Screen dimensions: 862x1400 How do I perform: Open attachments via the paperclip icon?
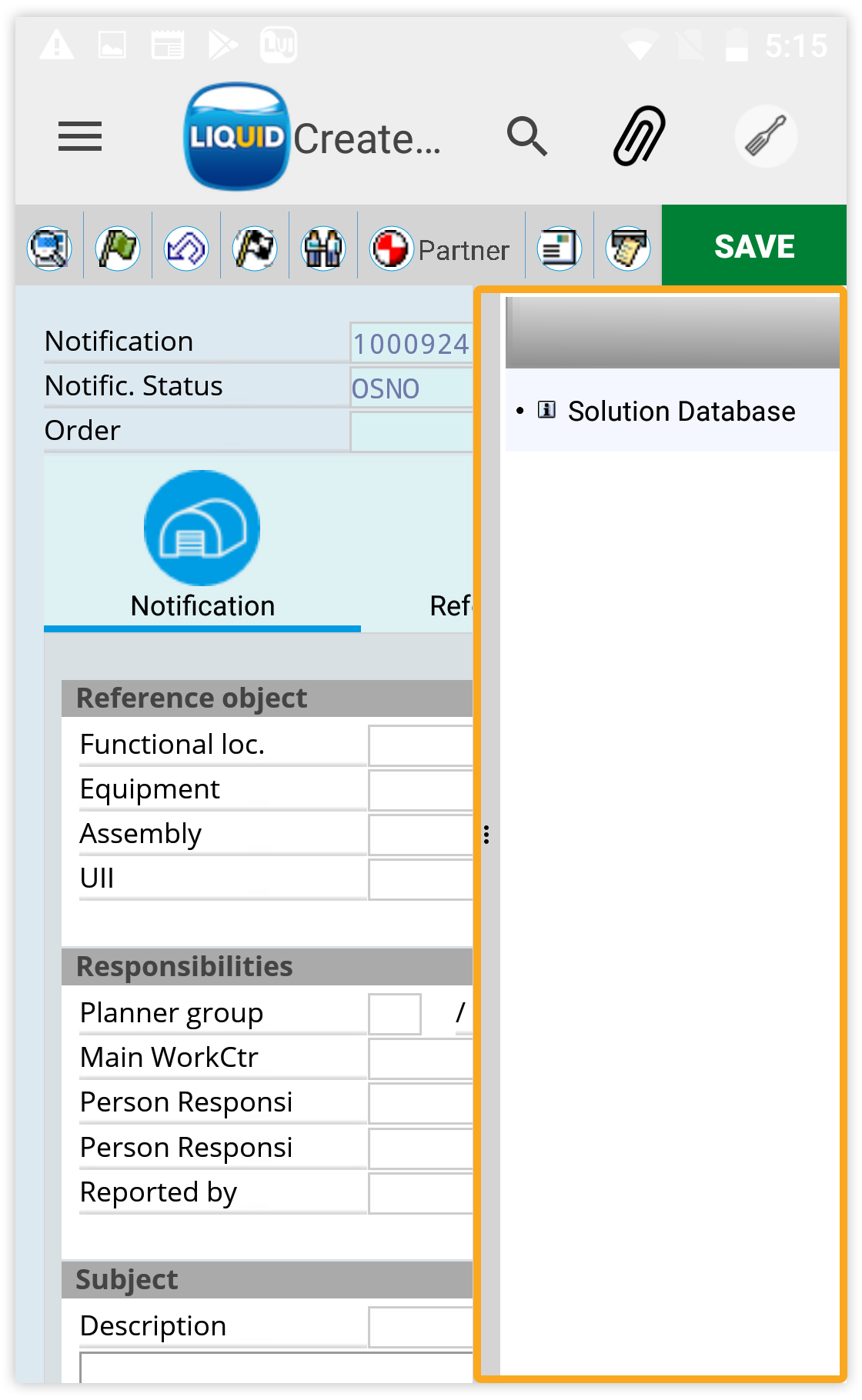pos(639,136)
